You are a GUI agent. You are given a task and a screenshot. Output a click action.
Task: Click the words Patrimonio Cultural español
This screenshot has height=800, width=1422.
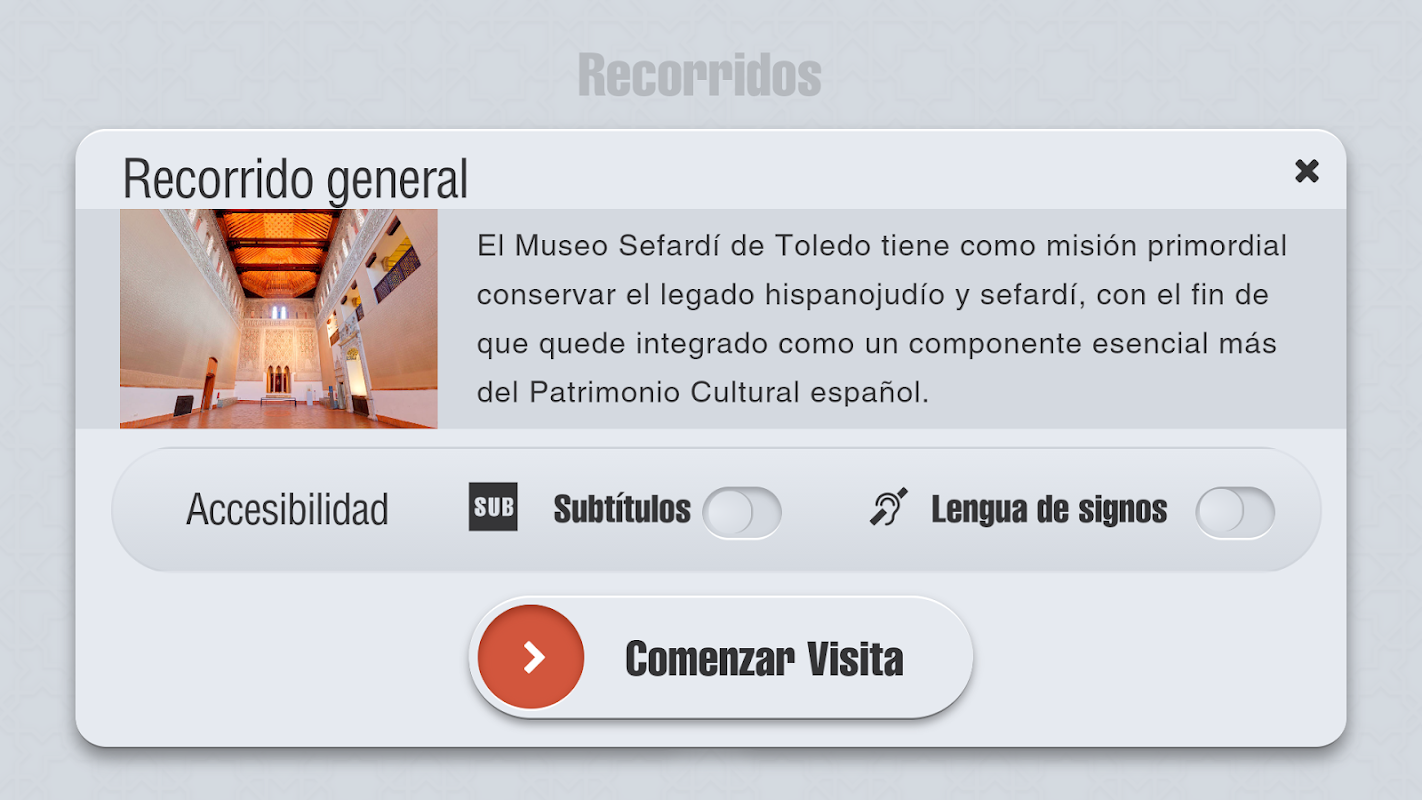click(729, 392)
